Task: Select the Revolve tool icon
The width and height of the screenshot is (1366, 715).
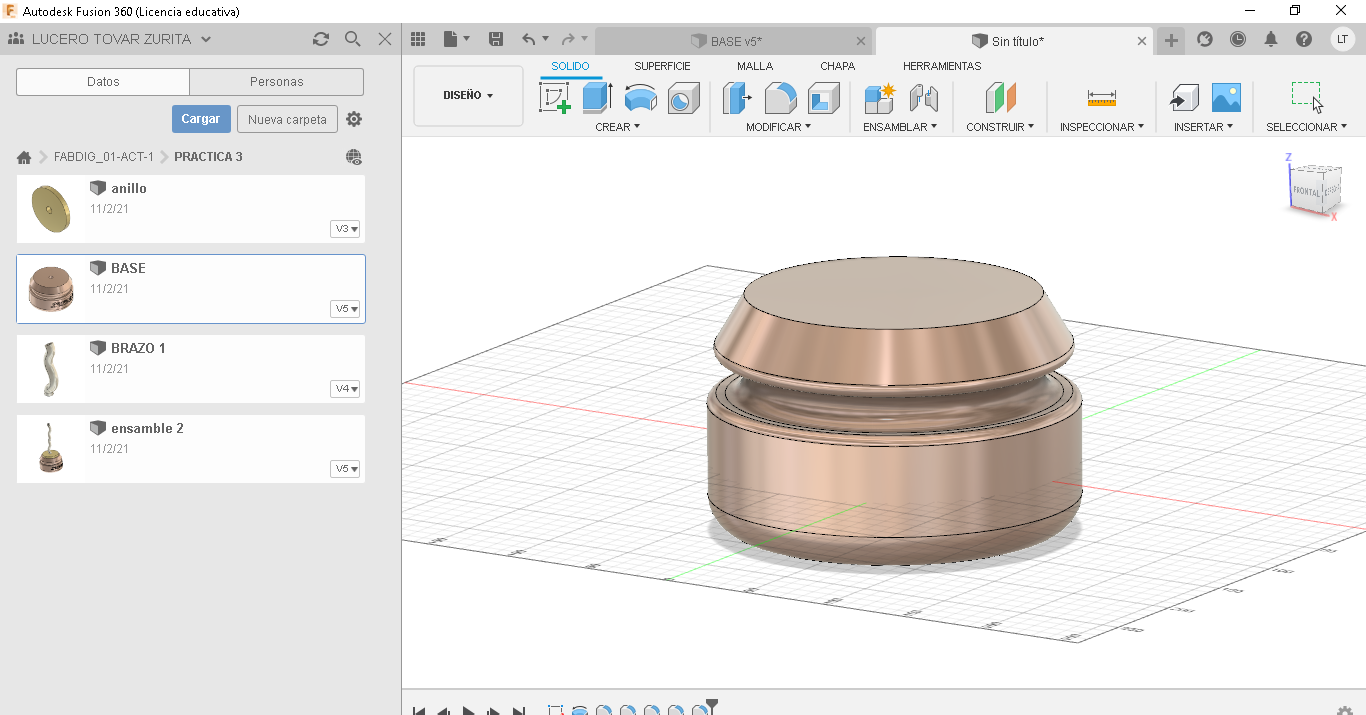Action: pyautogui.click(x=640, y=98)
